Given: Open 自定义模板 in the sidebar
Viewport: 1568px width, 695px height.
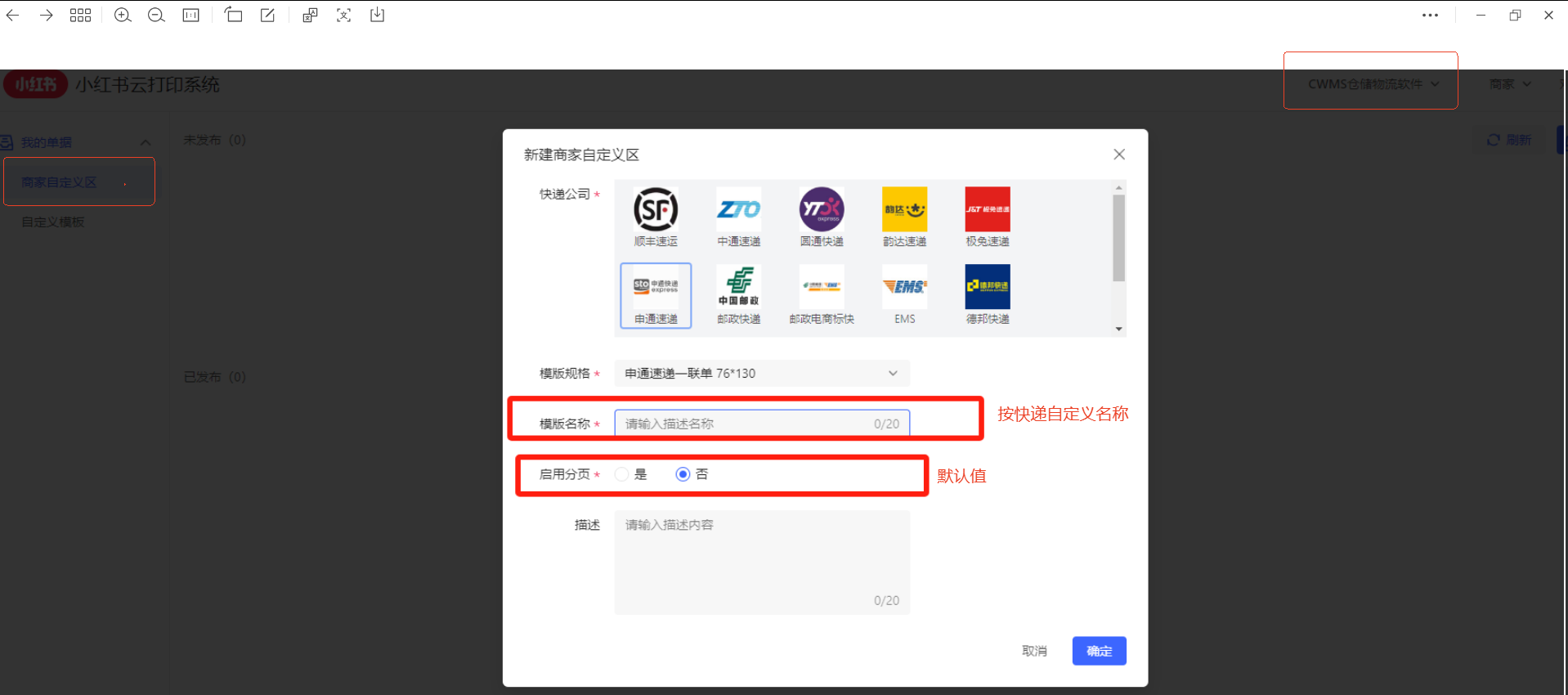Looking at the screenshot, I should tap(52, 222).
